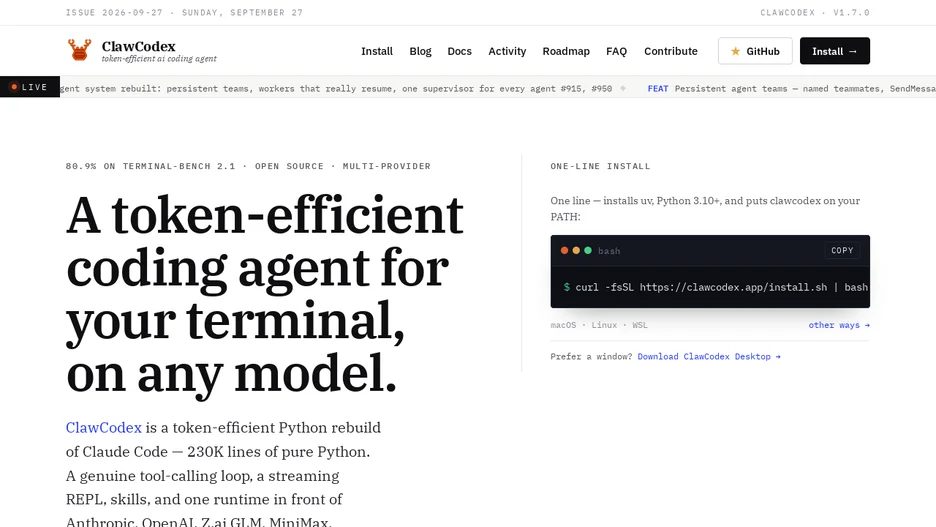Screen dimensions: 936x527
Task: Click the orange LIVE indicator dot
Action: point(14,87)
